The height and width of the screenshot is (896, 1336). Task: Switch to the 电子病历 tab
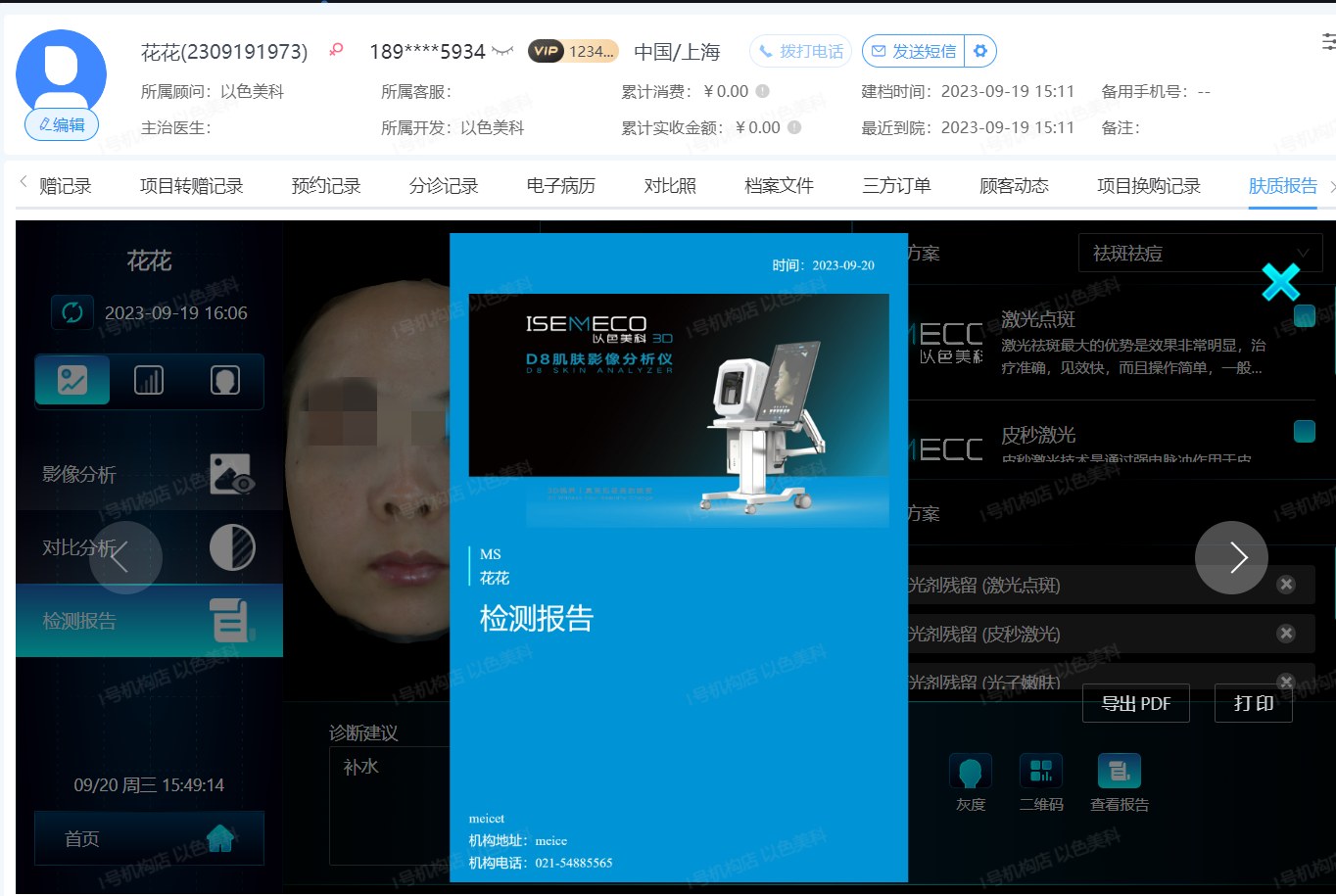click(560, 186)
